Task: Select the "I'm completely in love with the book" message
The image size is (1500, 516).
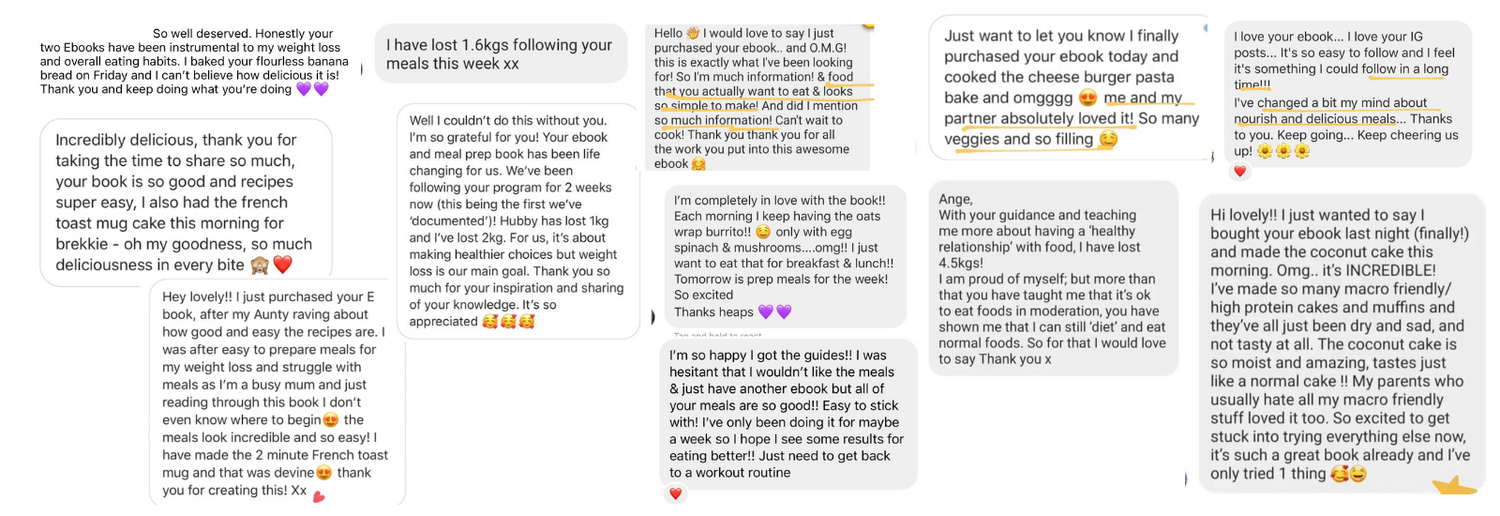Action: pyautogui.click(x=786, y=256)
